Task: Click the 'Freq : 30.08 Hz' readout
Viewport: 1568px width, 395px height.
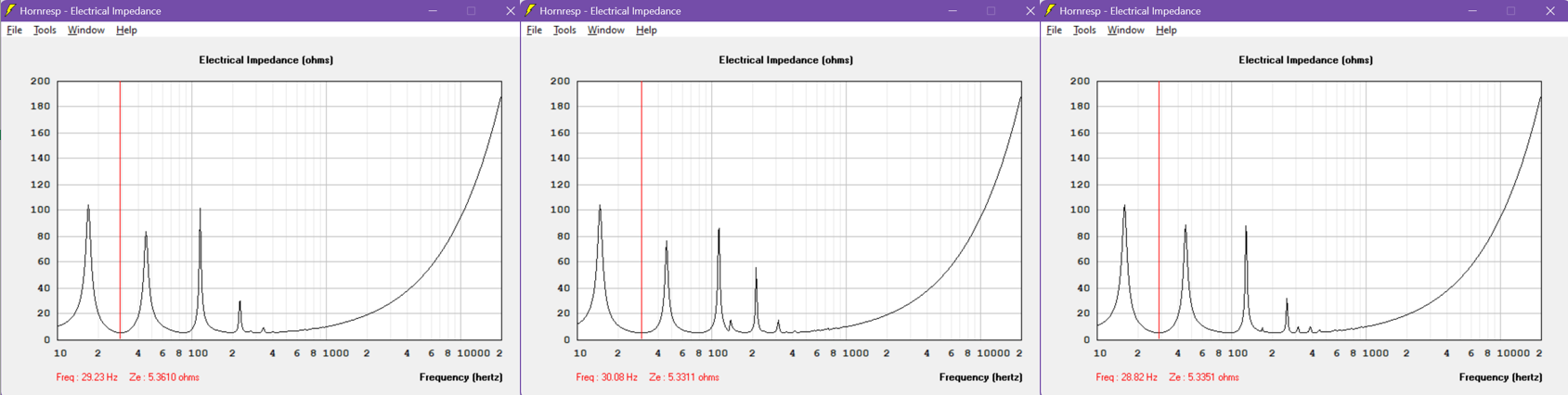Action: [606, 377]
